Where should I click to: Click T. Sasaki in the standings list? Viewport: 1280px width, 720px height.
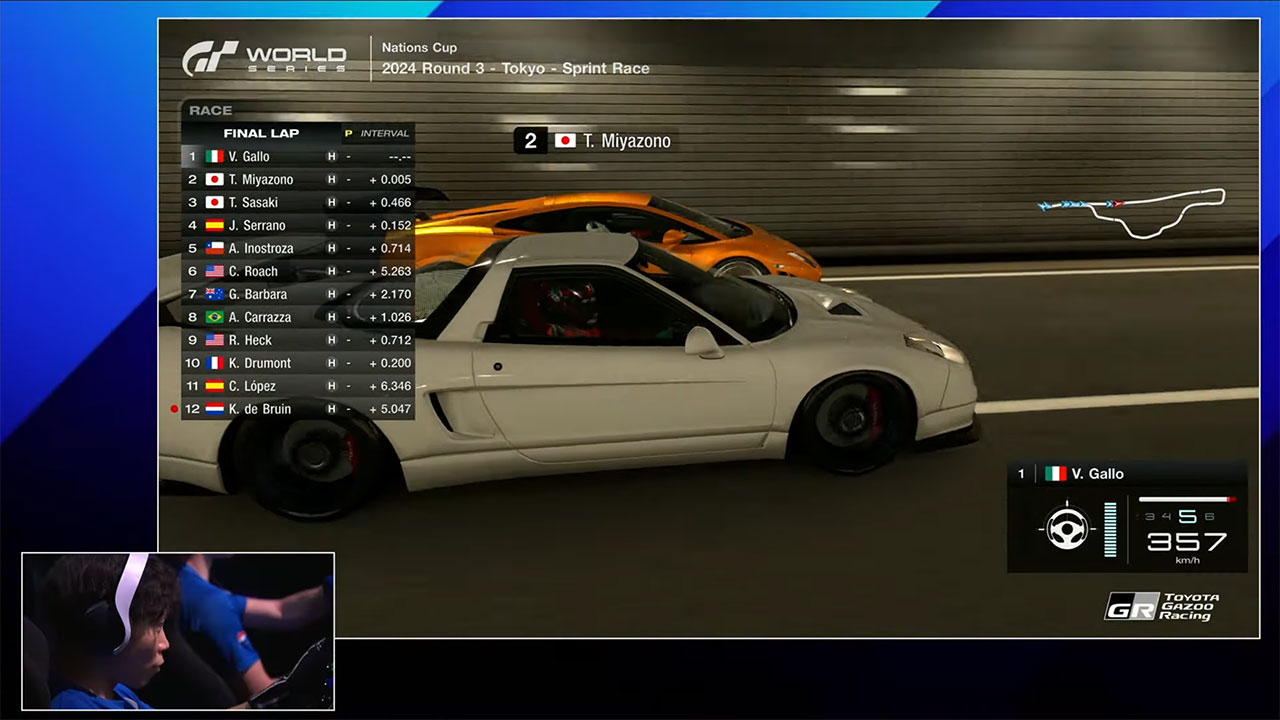[x=254, y=203]
